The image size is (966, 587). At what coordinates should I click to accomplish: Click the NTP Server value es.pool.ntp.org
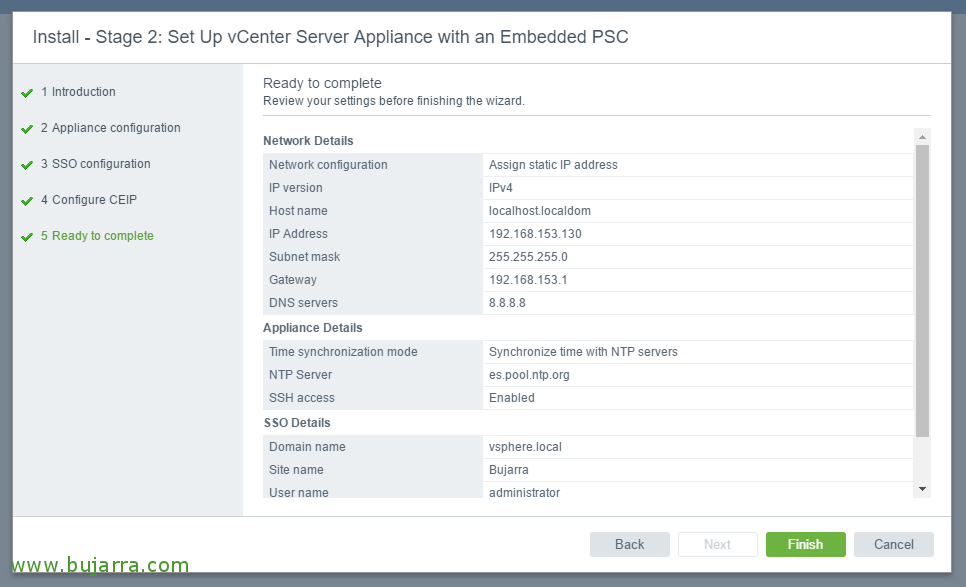click(x=529, y=375)
